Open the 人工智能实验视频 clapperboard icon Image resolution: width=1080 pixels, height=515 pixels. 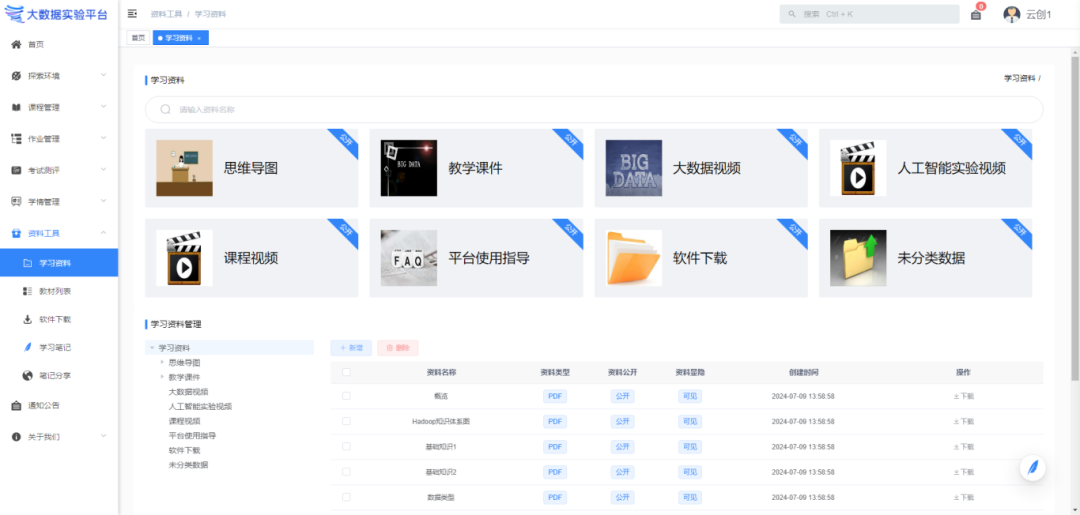click(858, 168)
